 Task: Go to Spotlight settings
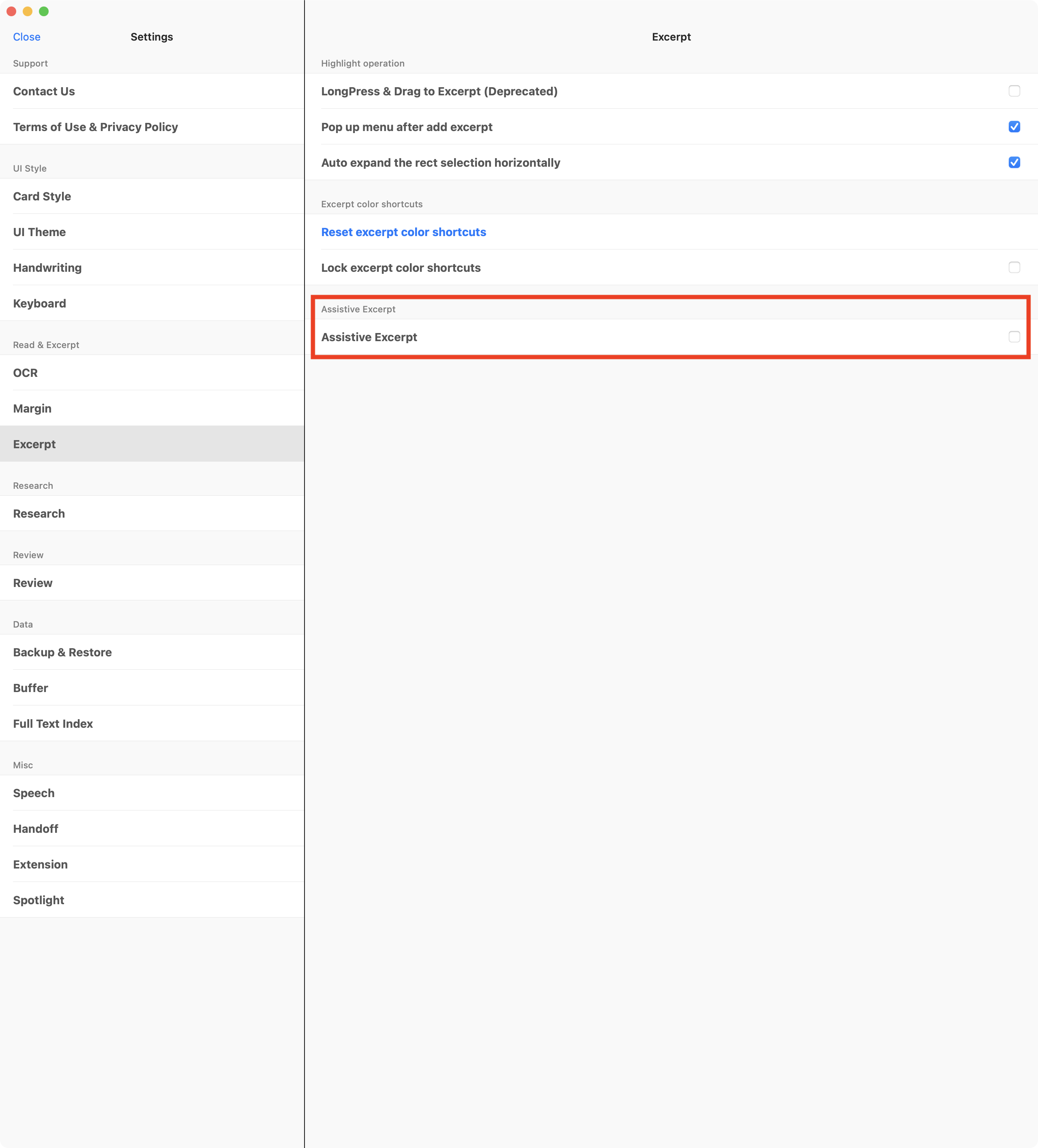coord(38,900)
